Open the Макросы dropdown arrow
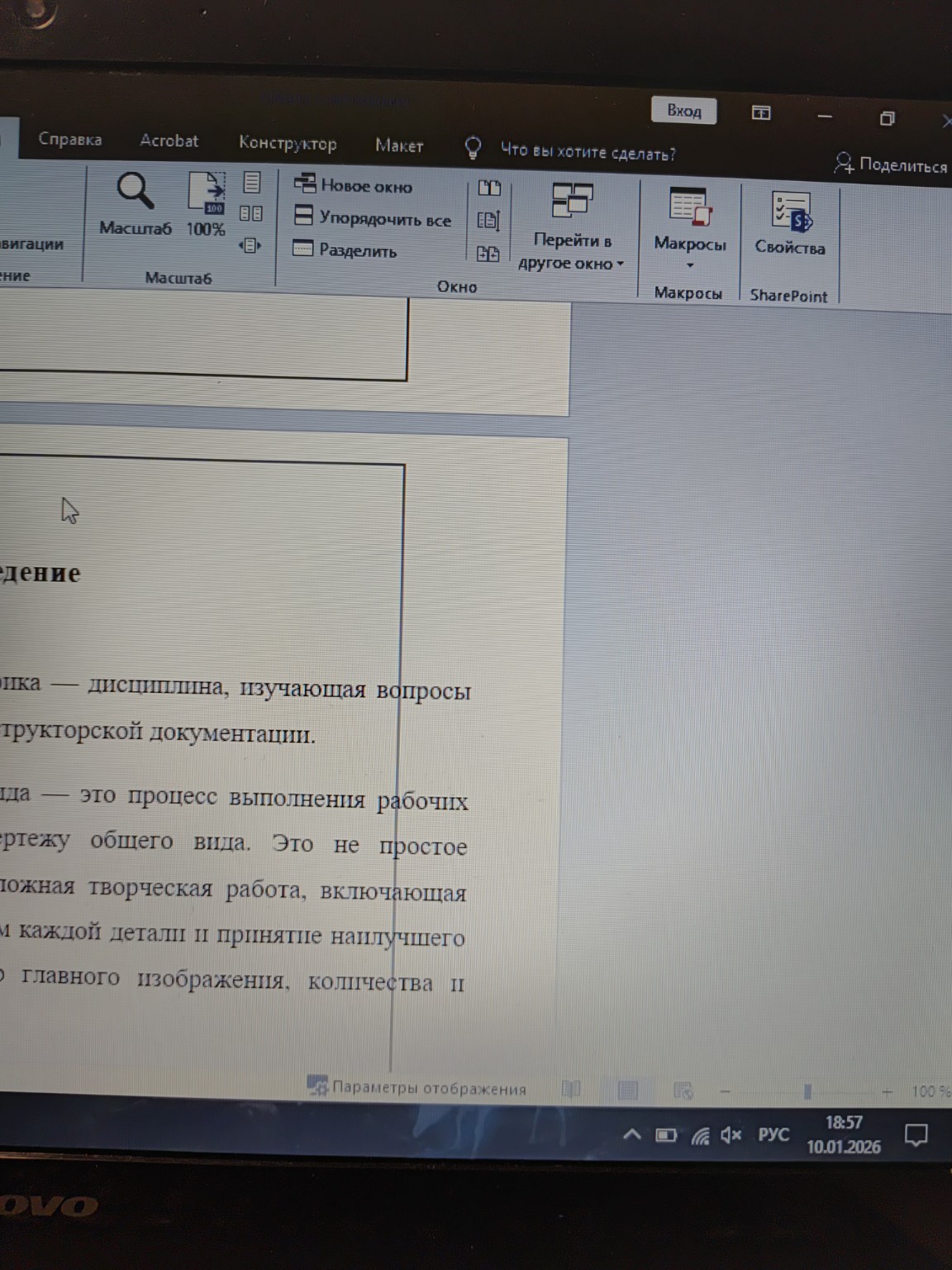The height and width of the screenshot is (1270, 952). point(688,265)
